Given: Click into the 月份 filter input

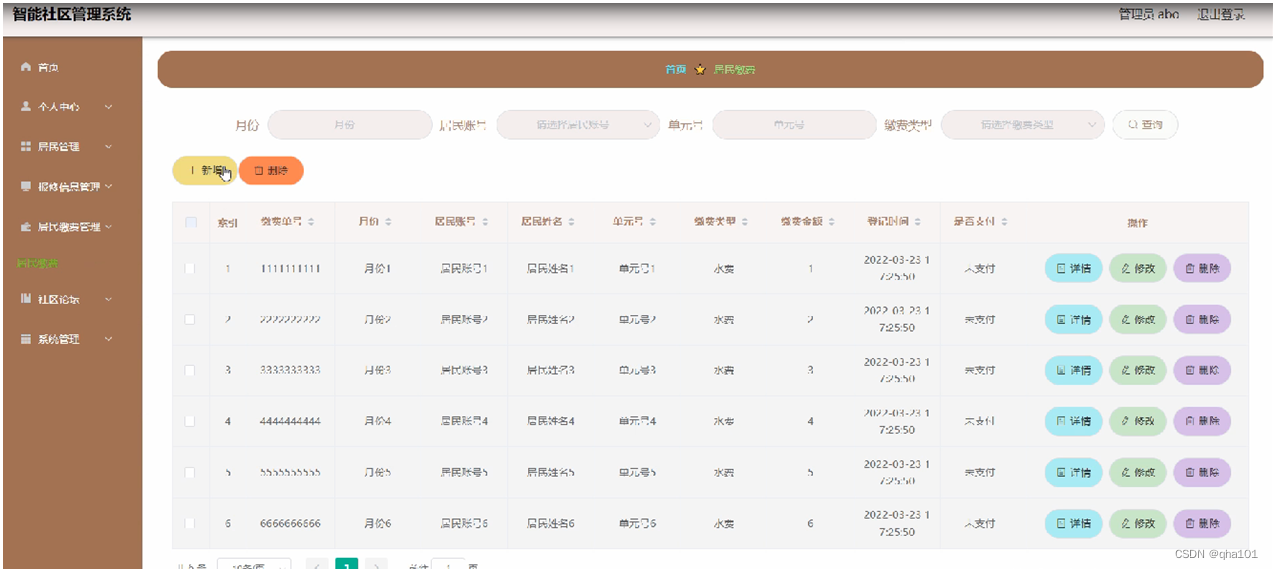Looking at the screenshot, I should [350, 125].
